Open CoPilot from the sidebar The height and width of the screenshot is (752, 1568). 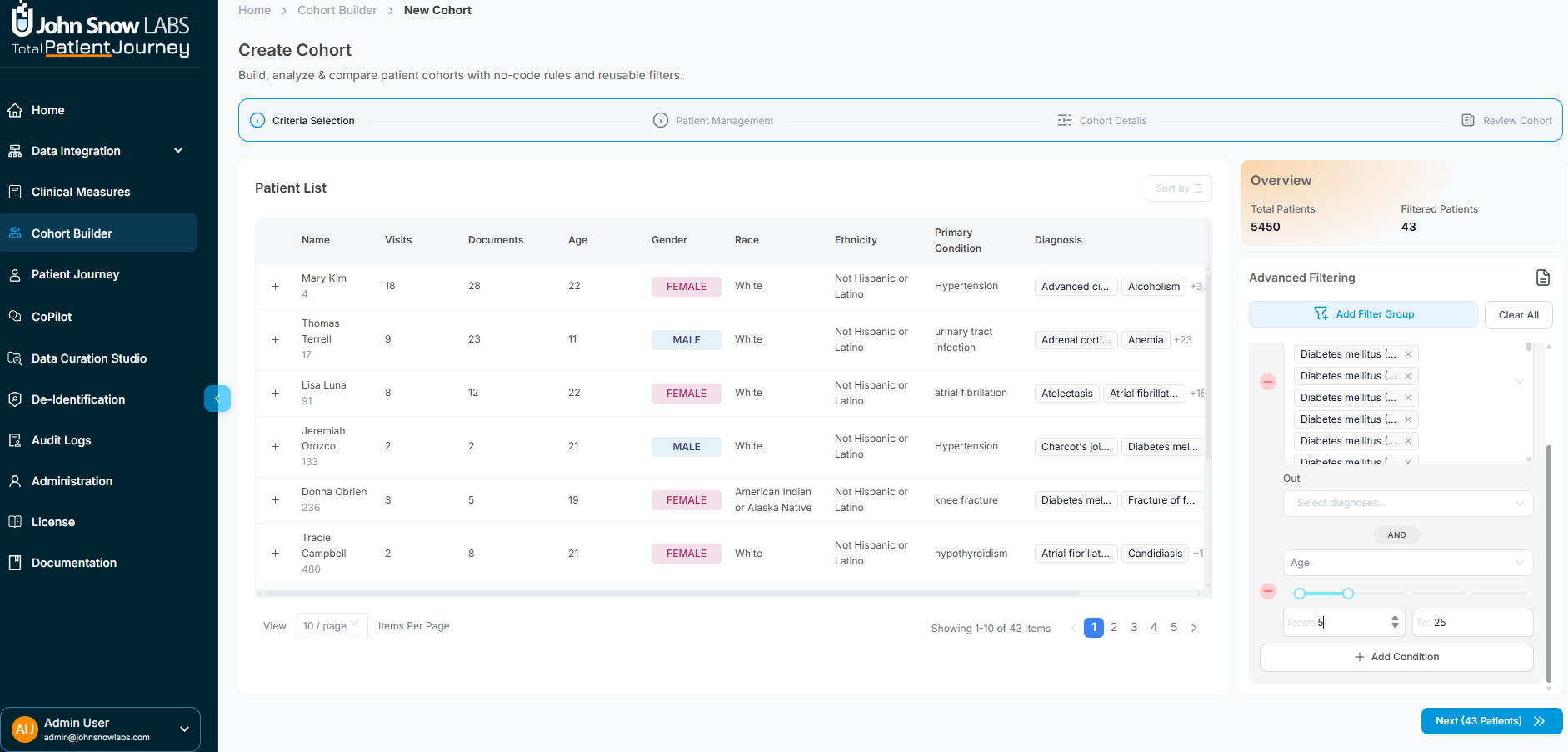coord(52,317)
